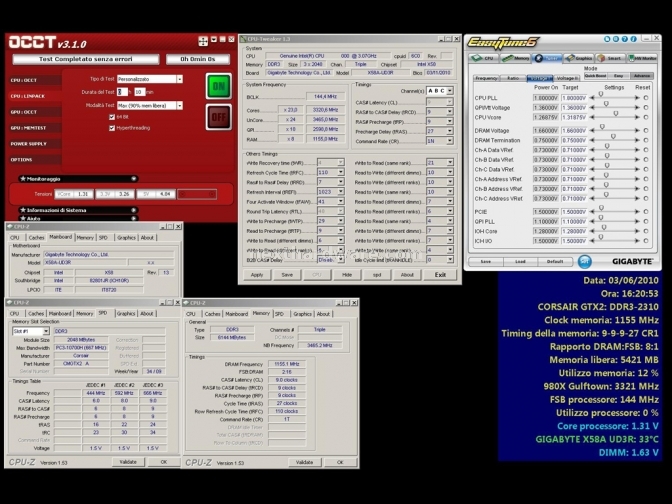Adjust the DRAM Termination slider handle

pos(613,136)
